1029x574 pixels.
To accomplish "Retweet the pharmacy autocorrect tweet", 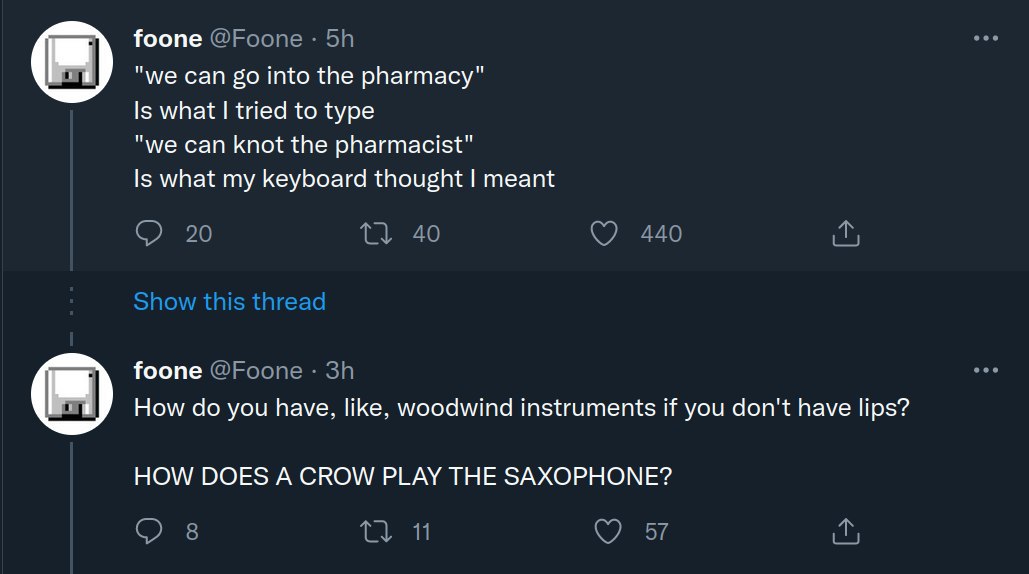I will (376, 234).
